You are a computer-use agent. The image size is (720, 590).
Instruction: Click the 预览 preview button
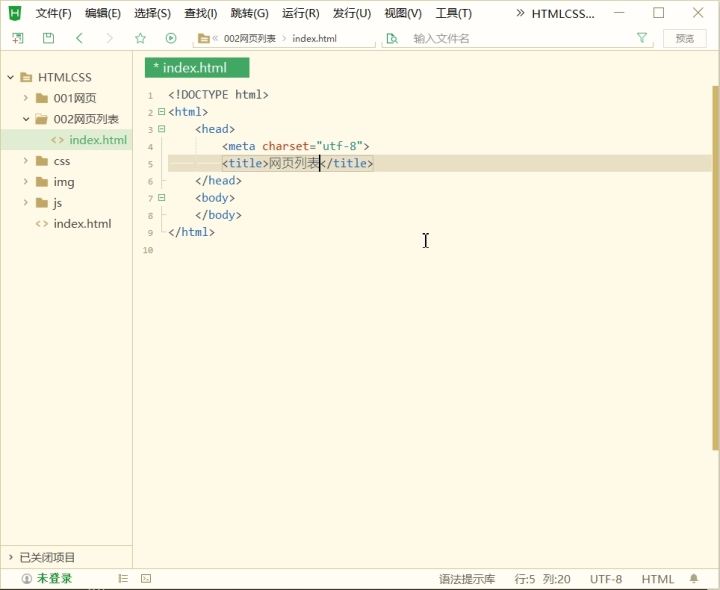685,39
